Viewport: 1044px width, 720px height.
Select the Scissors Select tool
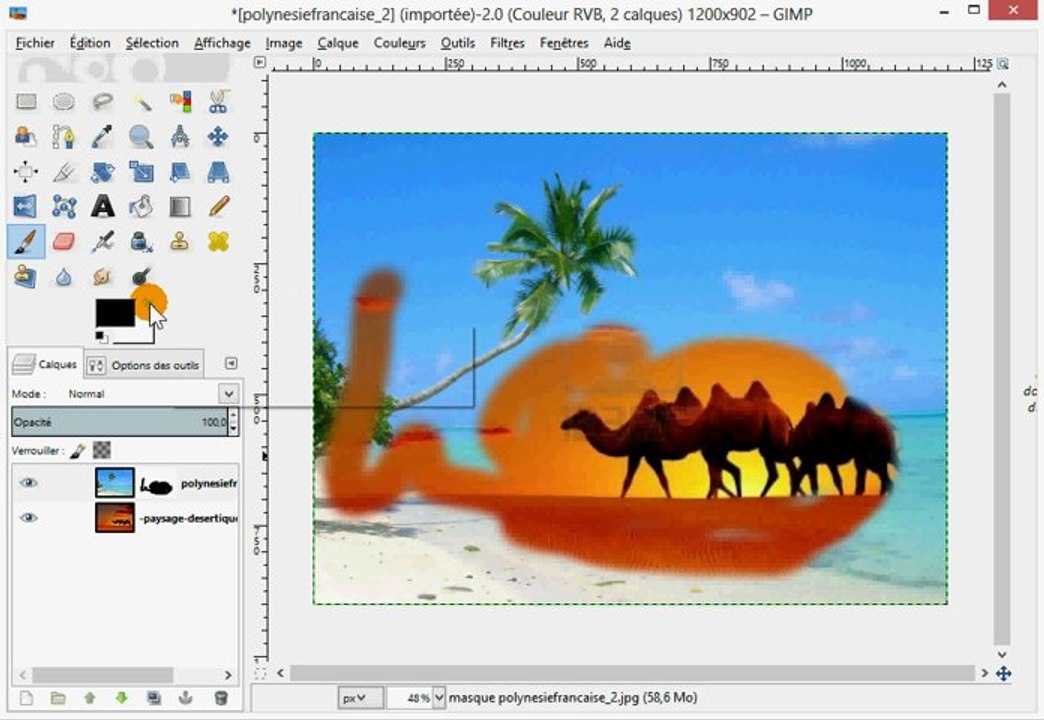point(218,101)
